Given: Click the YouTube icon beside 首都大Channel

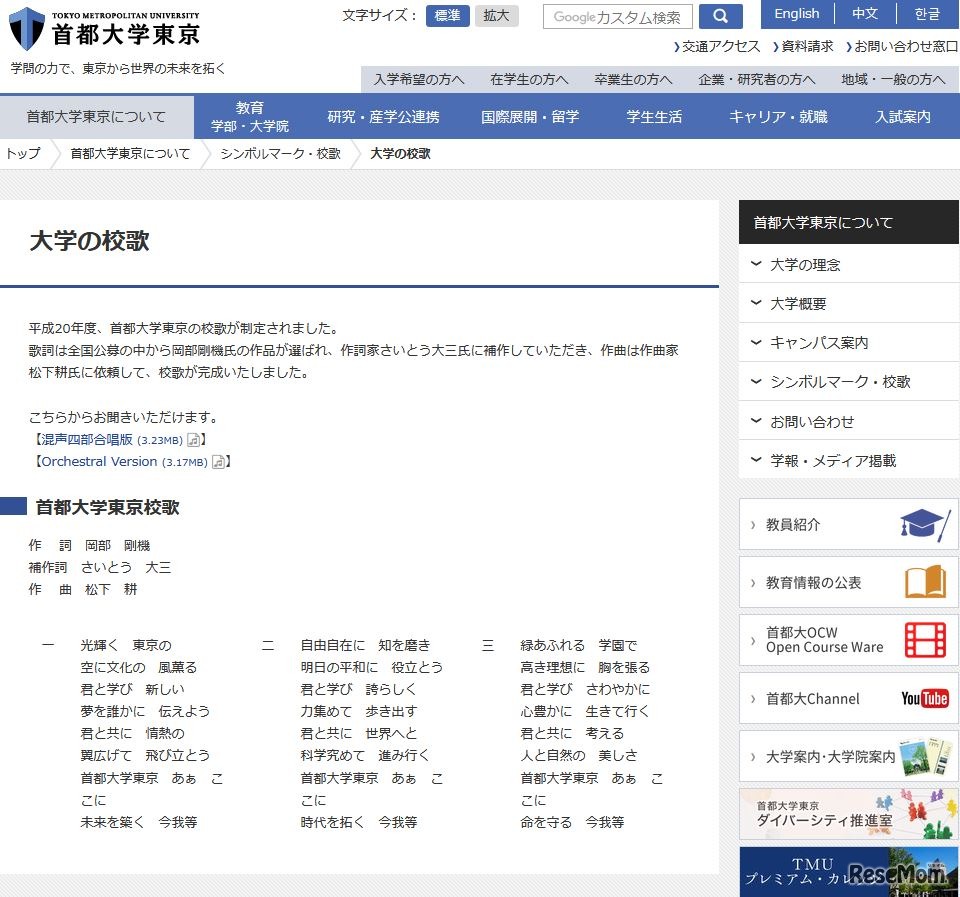Looking at the screenshot, I should [924, 698].
